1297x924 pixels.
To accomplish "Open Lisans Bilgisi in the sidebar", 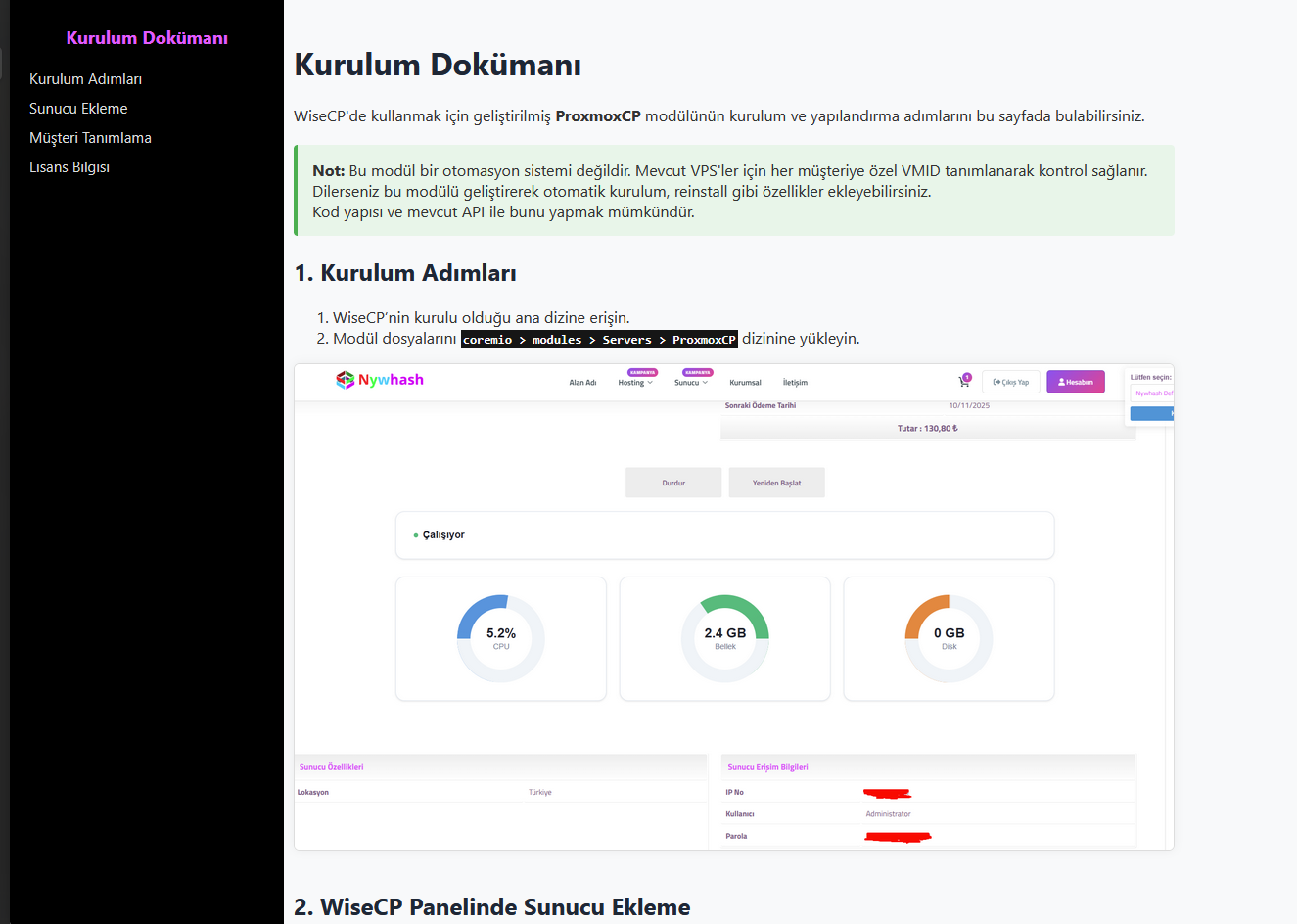I will [69, 167].
